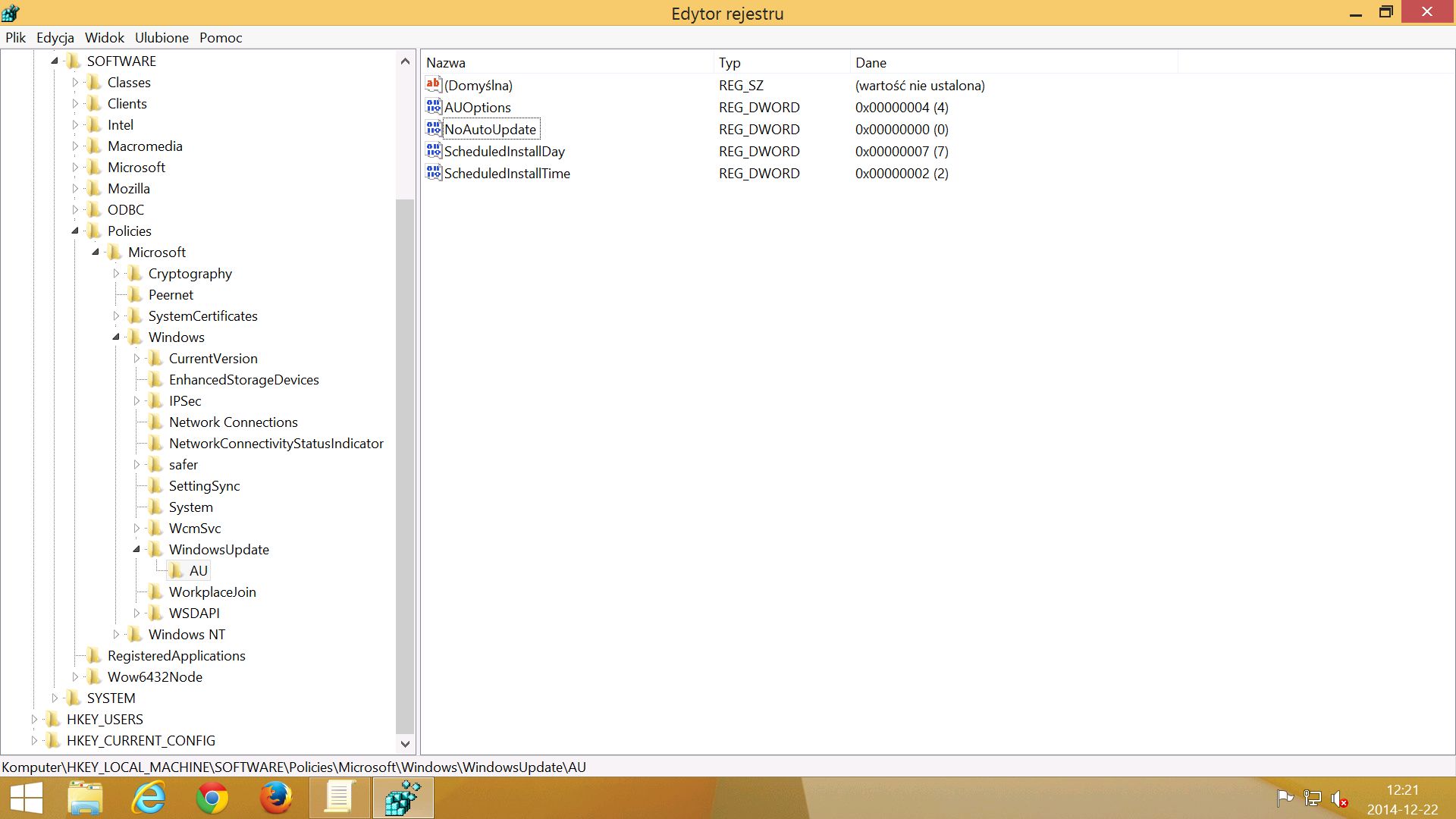Collapse the WindowsUpdate tree node
The width and height of the screenshot is (1456, 819).
tap(136, 549)
